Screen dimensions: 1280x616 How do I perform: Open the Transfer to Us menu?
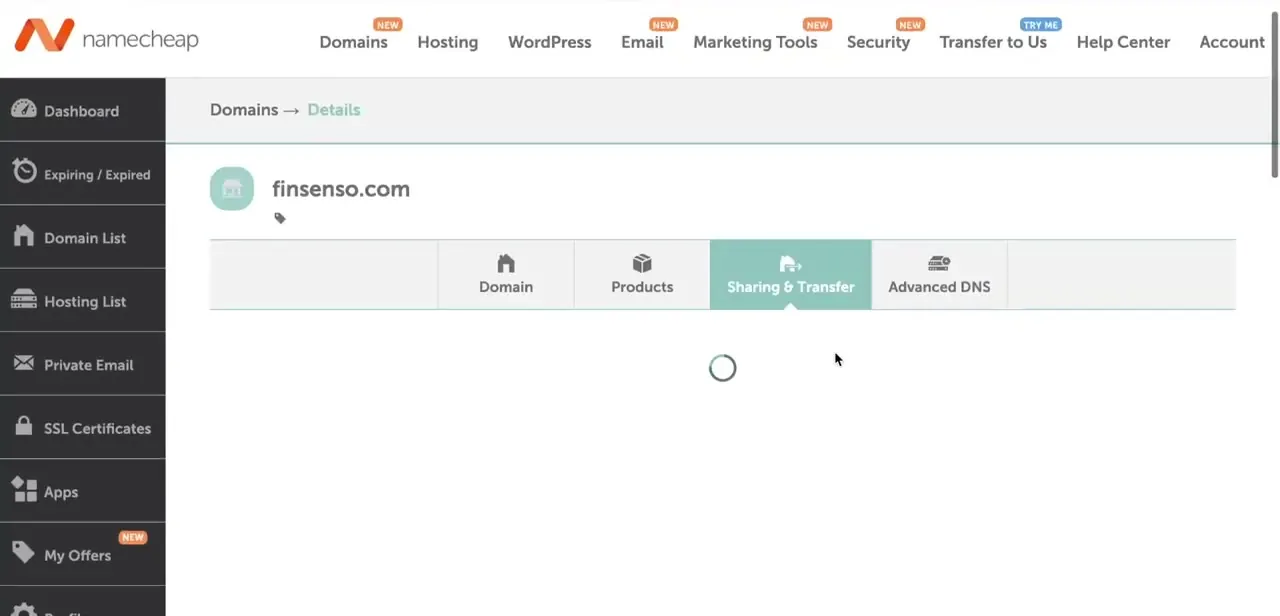pyautogui.click(x=993, y=42)
